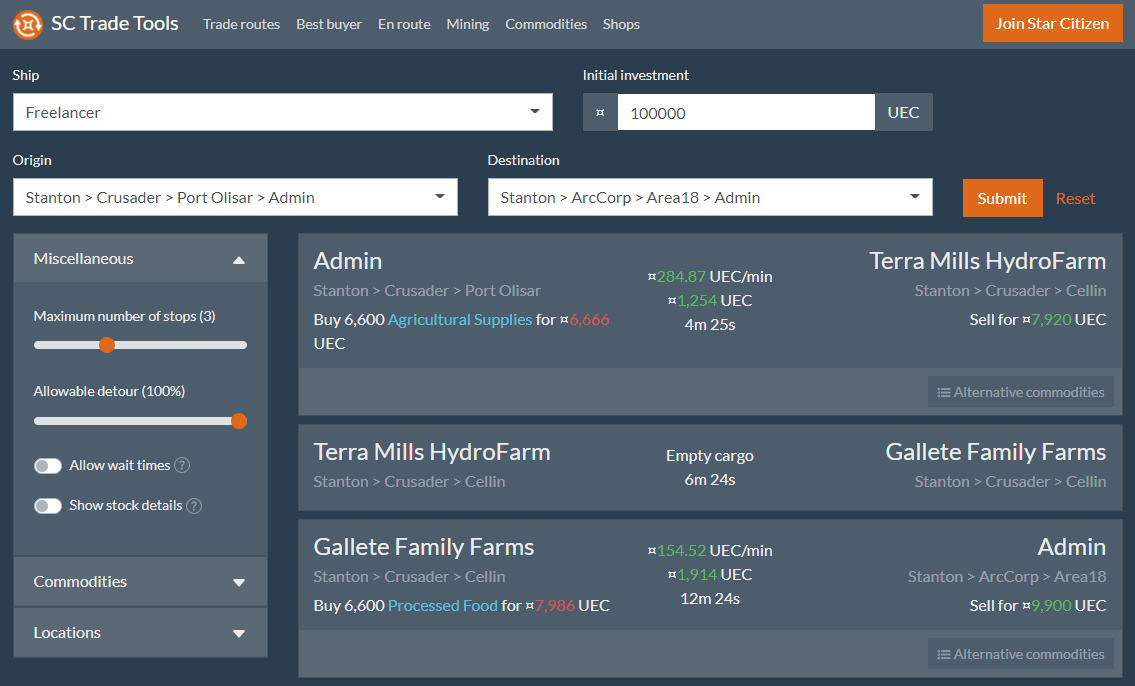Click the 12m 24s travel time
The image size is (1135, 686).
tap(709, 598)
